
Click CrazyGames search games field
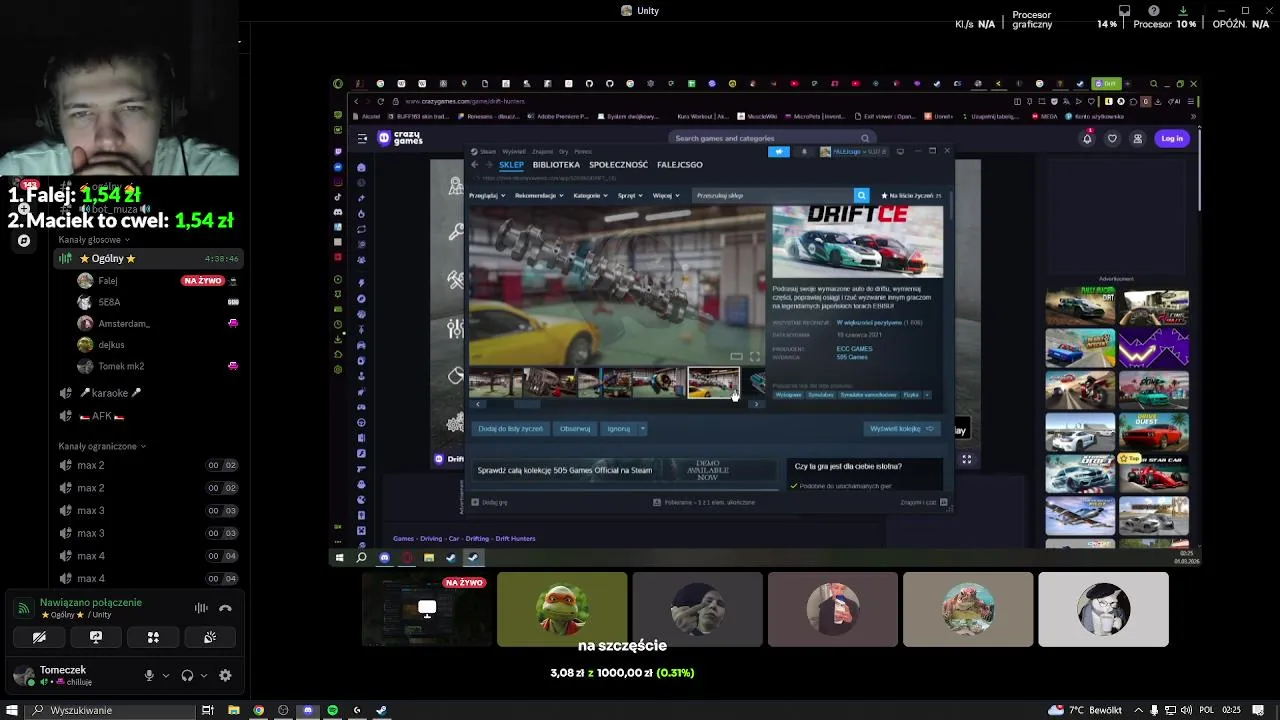coord(772,139)
